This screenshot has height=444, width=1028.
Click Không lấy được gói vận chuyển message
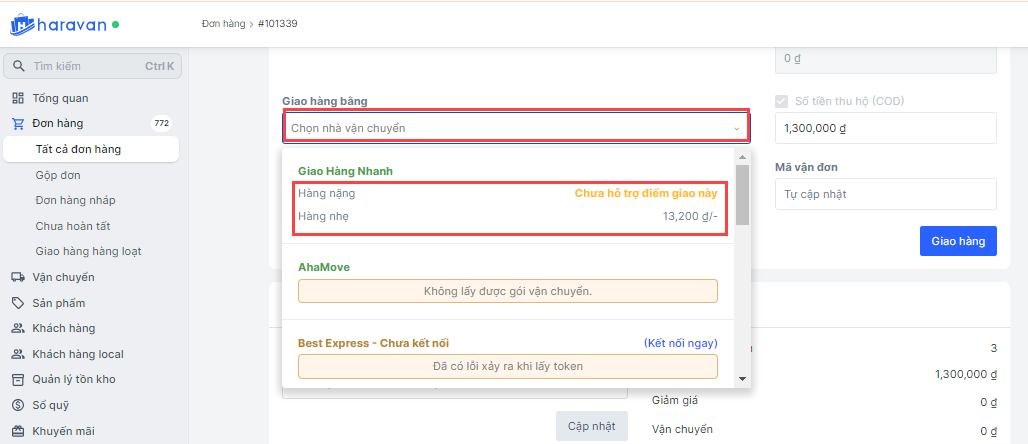click(x=508, y=291)
